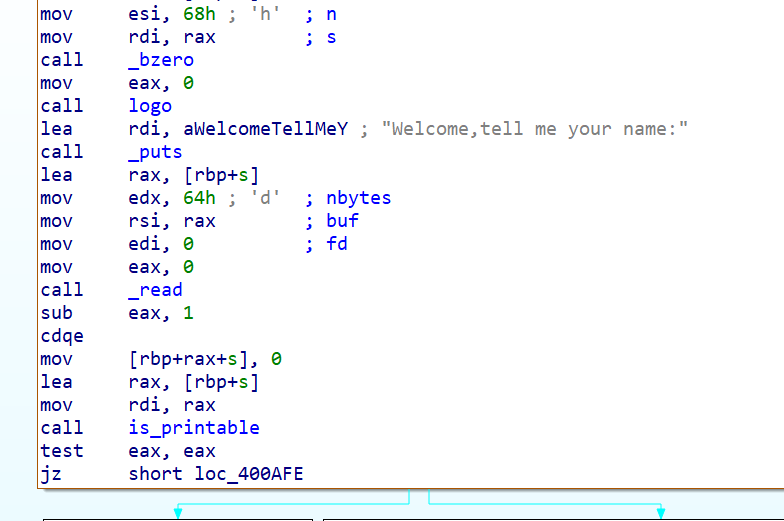The width and height of the screenshot is (784, 521).
Task: Click the right cyan branch arrow
Action: click(661, 512)
